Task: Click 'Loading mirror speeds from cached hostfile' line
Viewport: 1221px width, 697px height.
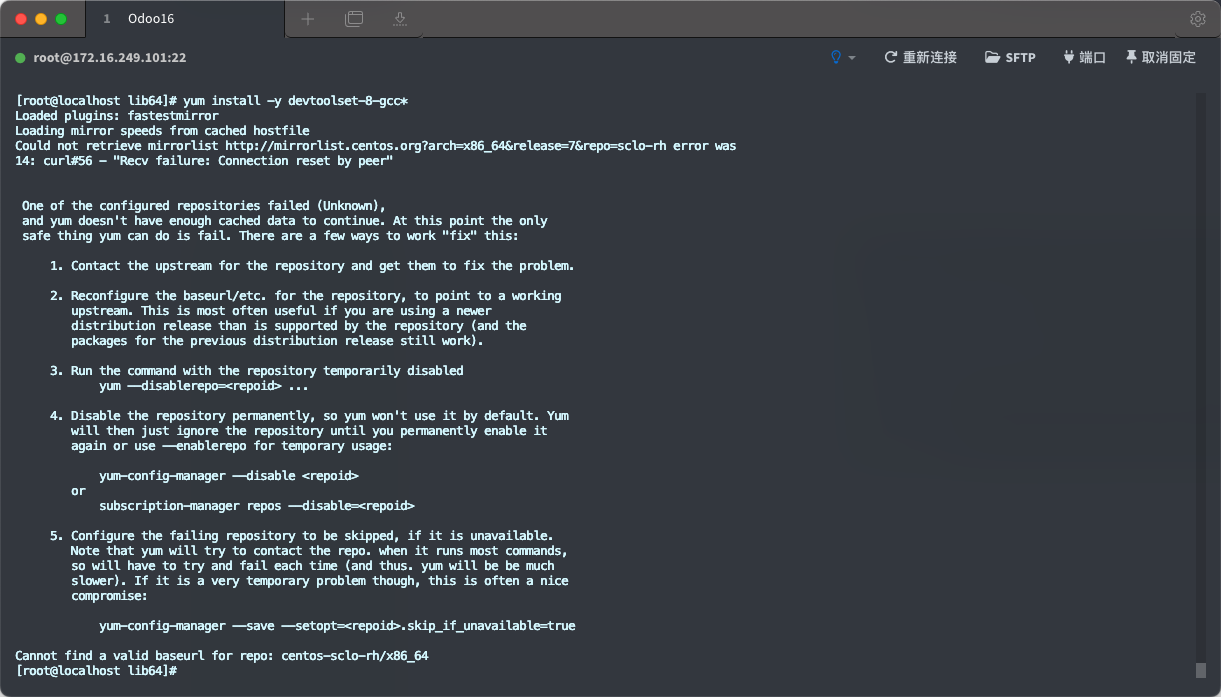Action: (162, 131)
